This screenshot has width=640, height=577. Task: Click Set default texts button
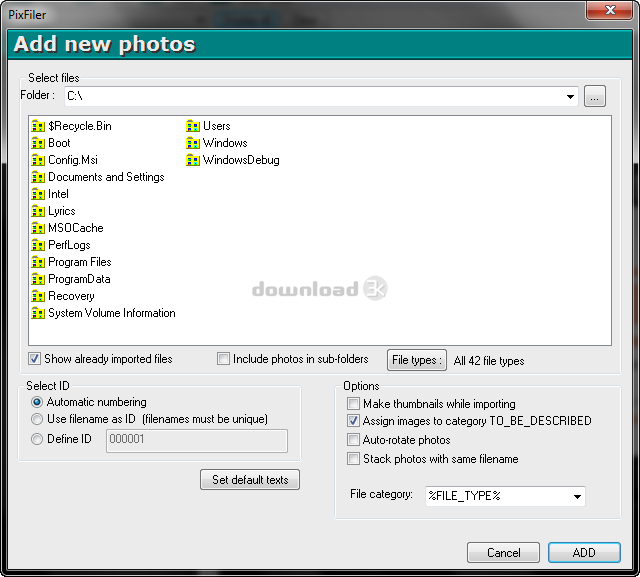(250, 480)
